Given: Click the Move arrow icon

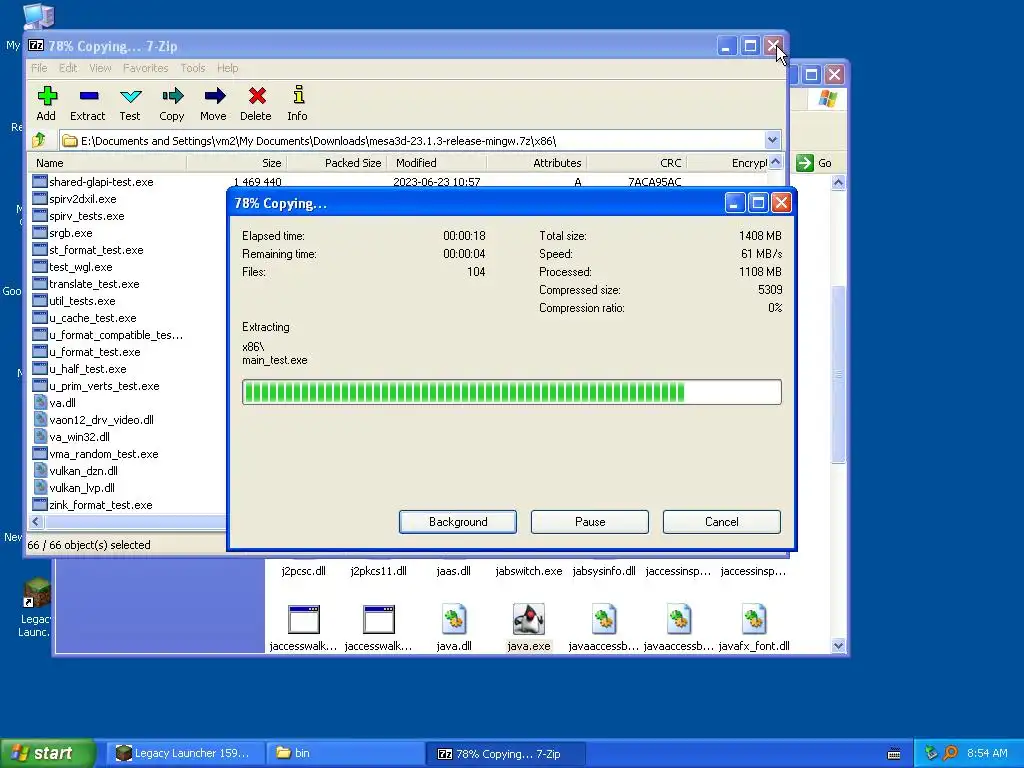Looking at the screenshot, I should click(x=214, y=103).
